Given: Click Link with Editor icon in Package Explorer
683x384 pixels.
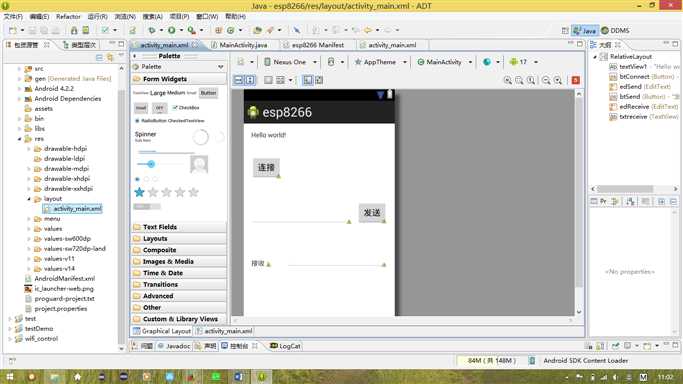Looking at the screenshot, I should [x=110, y=57].
